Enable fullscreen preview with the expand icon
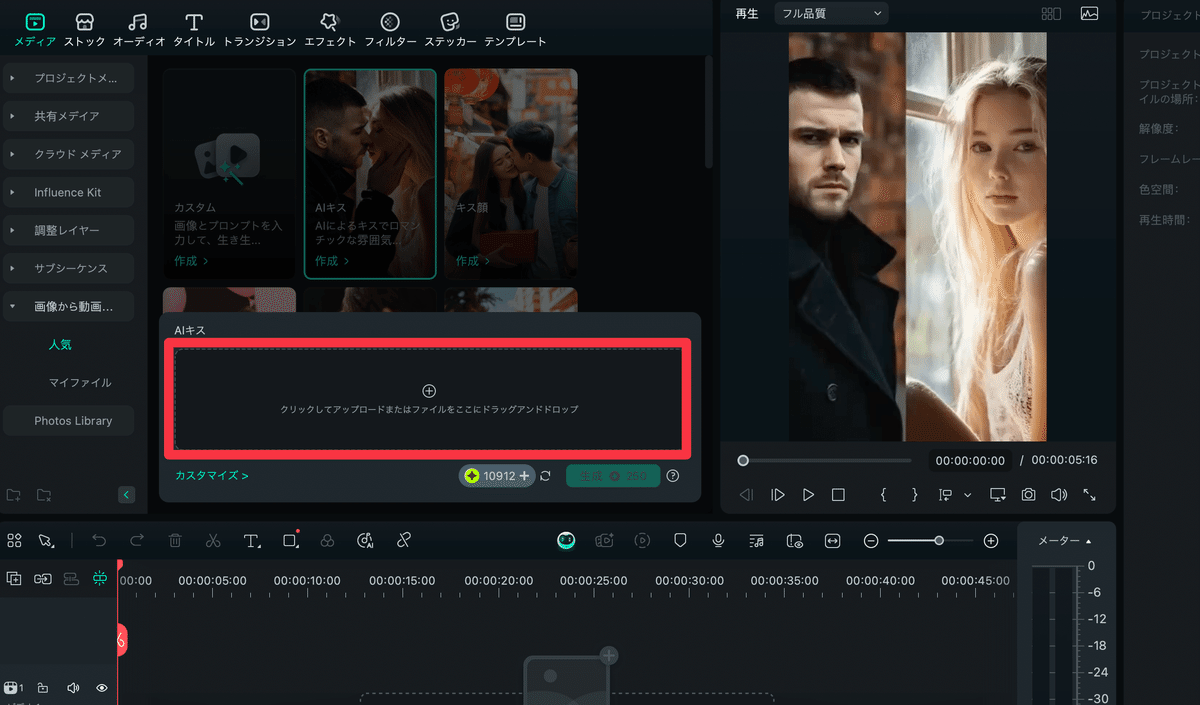 (1089, 494)
